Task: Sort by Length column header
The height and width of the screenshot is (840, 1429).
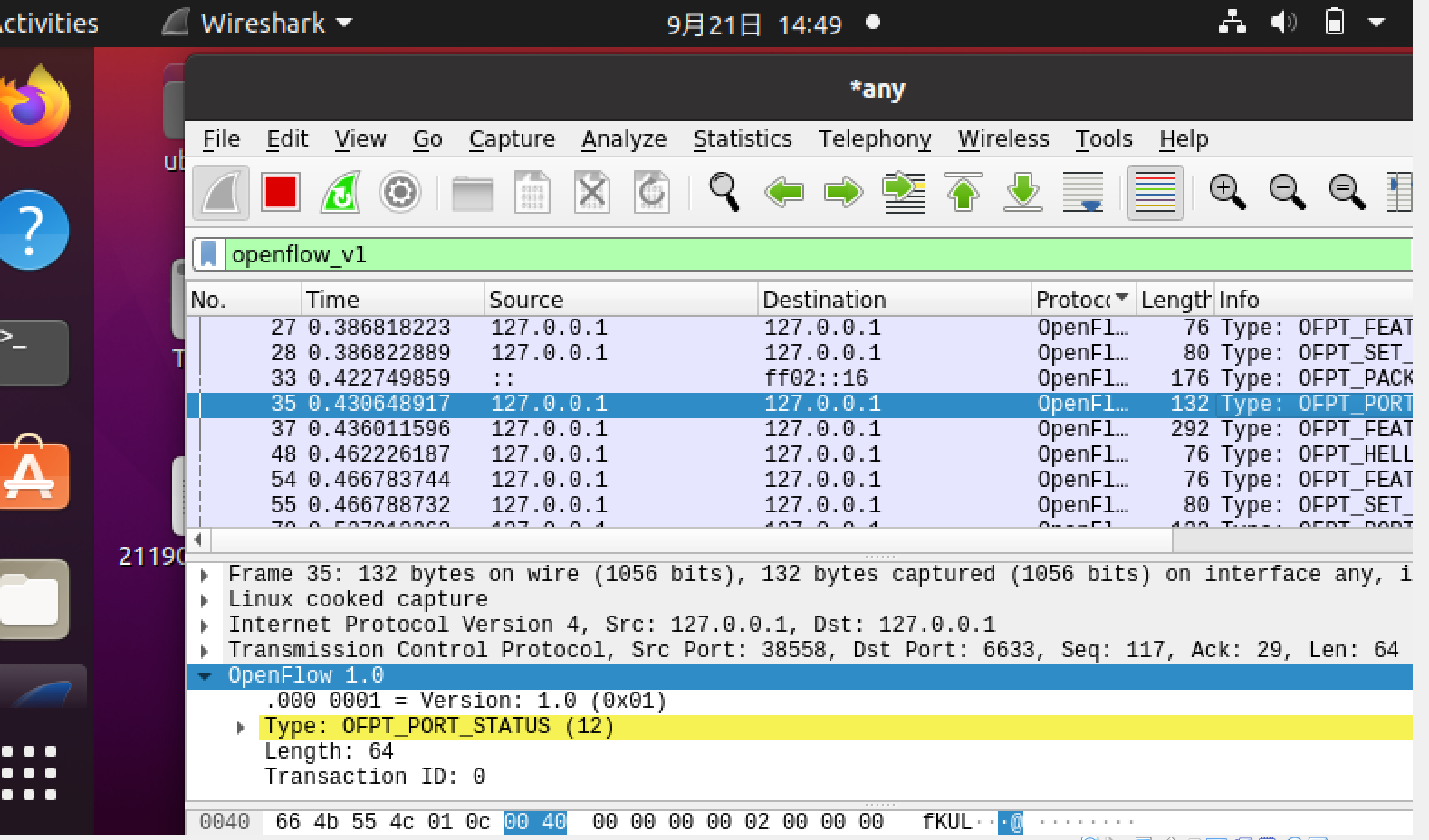Action: point(1175,300)
